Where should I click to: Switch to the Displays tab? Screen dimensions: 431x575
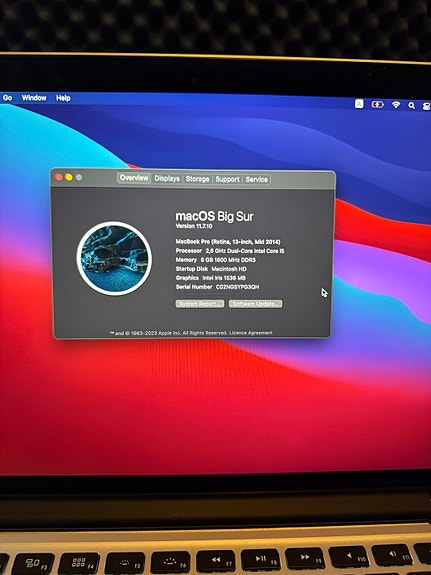[x=167, y=179]
